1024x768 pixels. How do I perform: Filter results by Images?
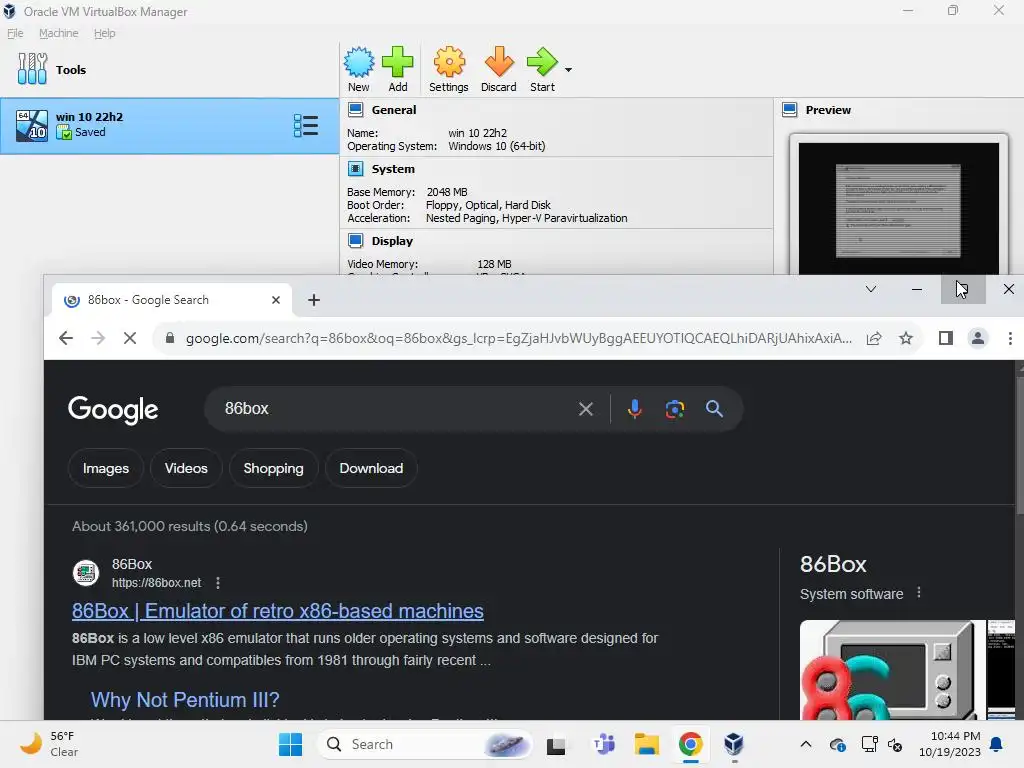point(106,468)
